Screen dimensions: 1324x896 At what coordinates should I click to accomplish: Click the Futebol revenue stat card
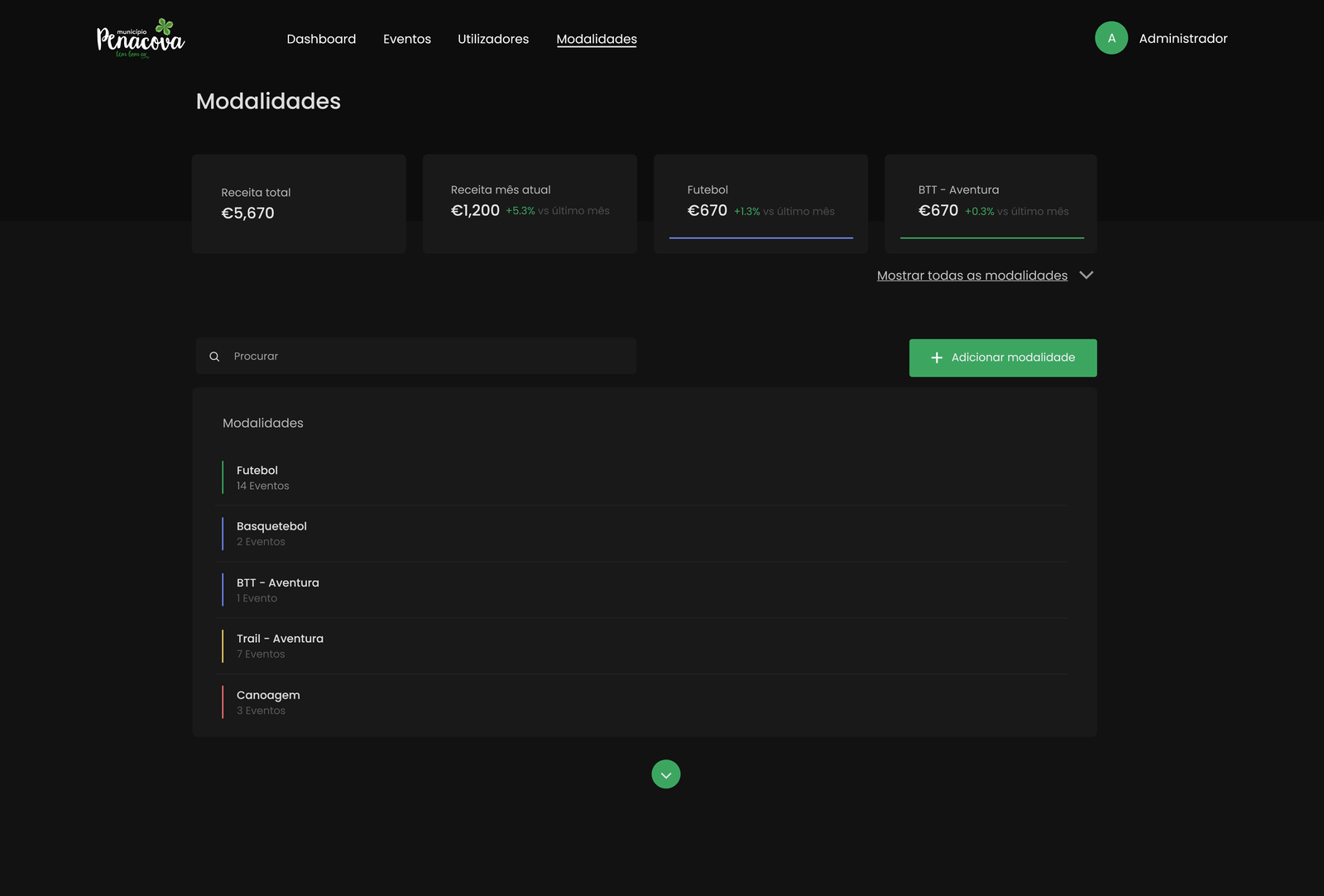pyautogui.click(x=760, y=204)
